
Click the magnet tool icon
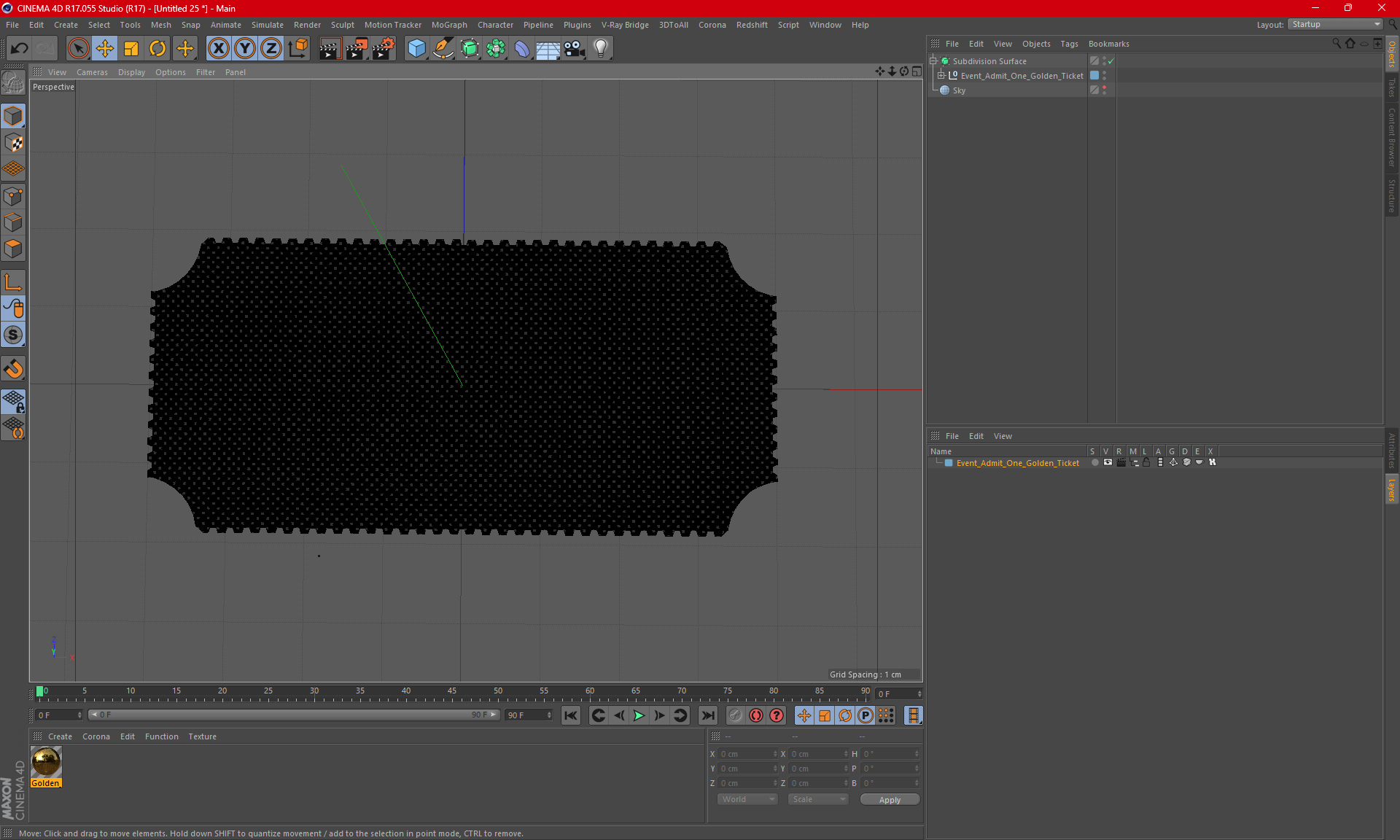[x=13, y=369]
